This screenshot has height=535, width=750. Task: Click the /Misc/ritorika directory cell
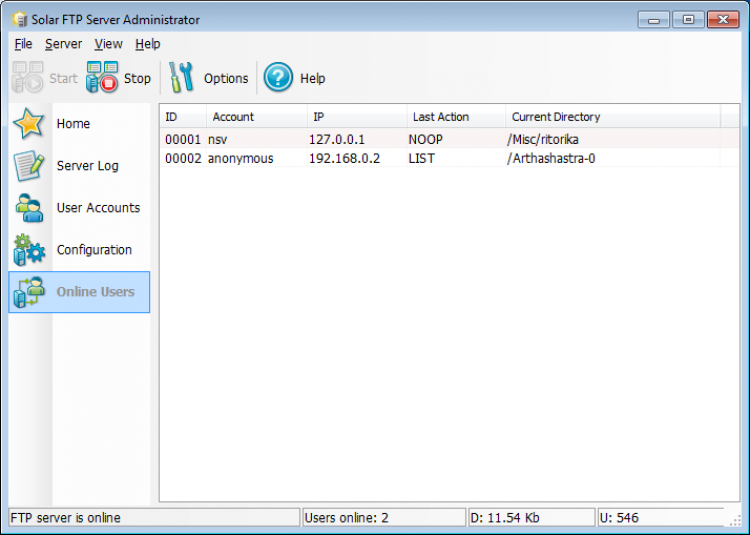(x=543, y=140)
